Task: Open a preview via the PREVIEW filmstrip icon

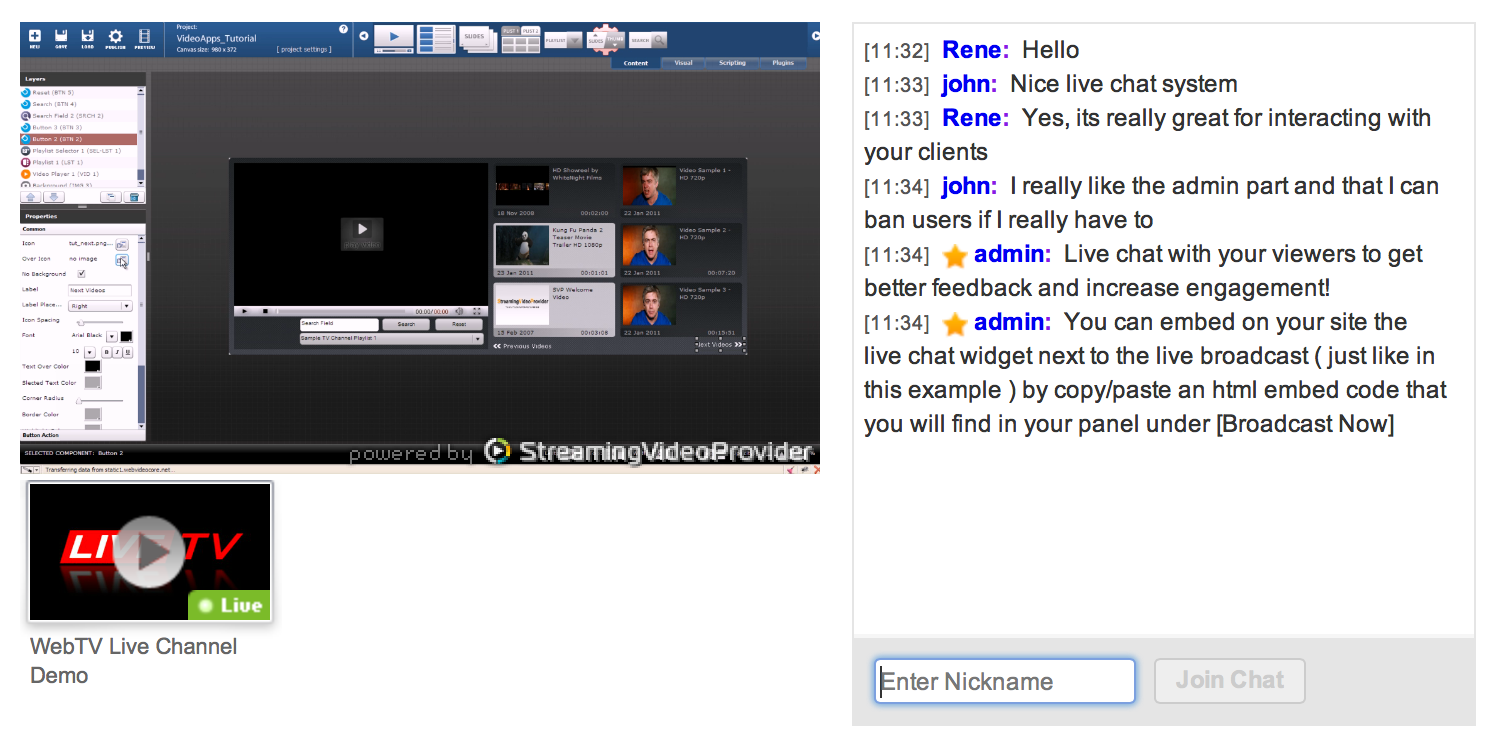Action: (x=146, y=38)
